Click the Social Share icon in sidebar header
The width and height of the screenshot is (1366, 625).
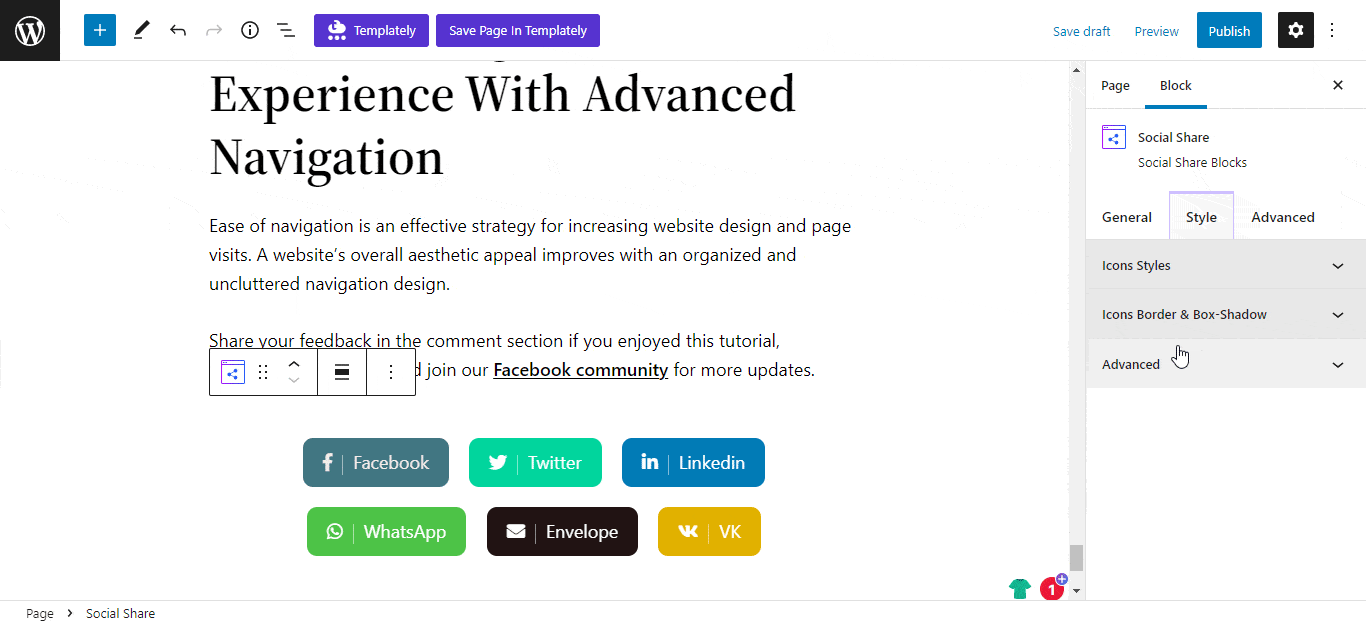click(x=1114, y=137)
